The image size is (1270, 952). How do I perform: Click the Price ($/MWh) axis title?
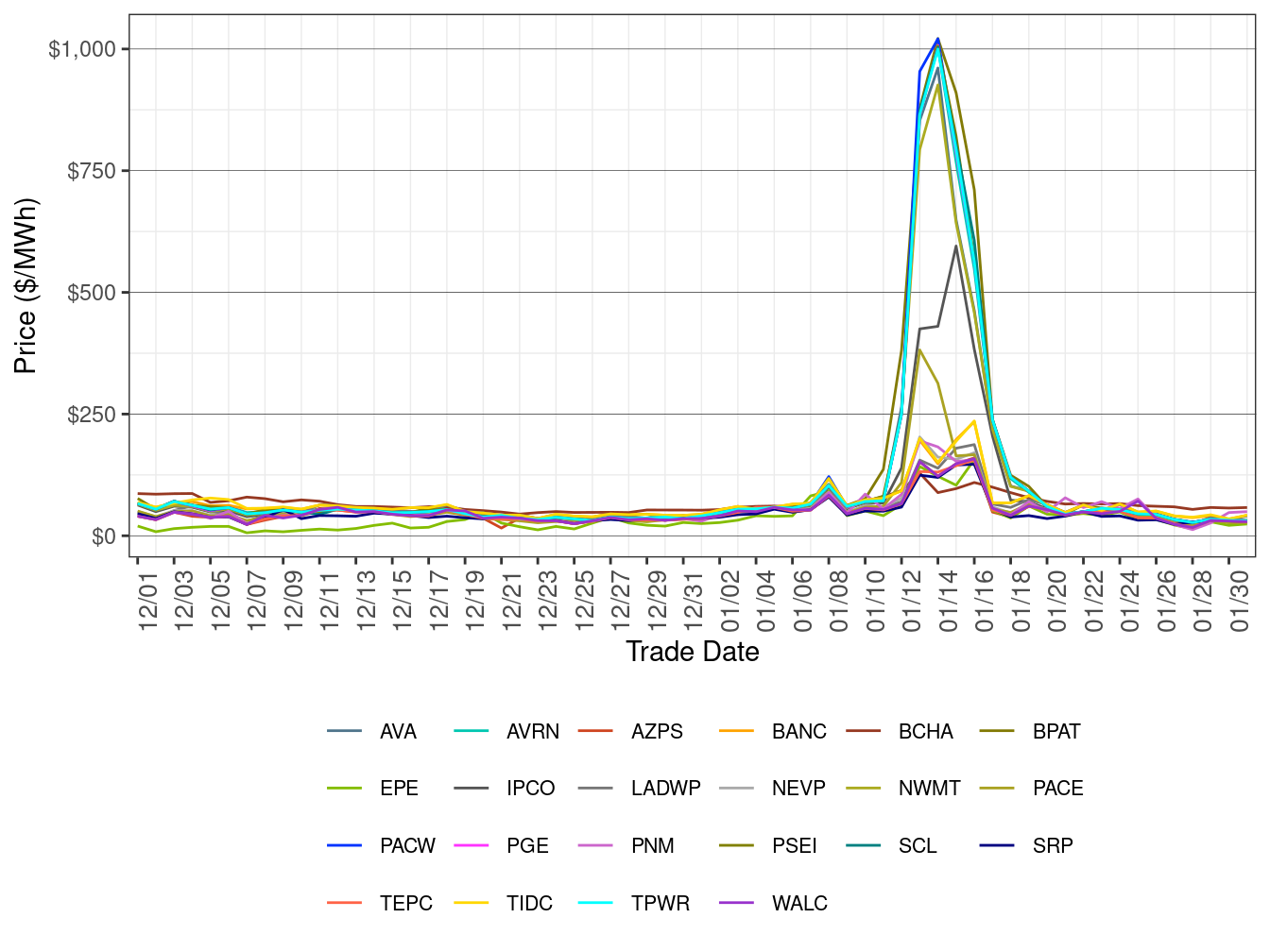tap(26, 286)
